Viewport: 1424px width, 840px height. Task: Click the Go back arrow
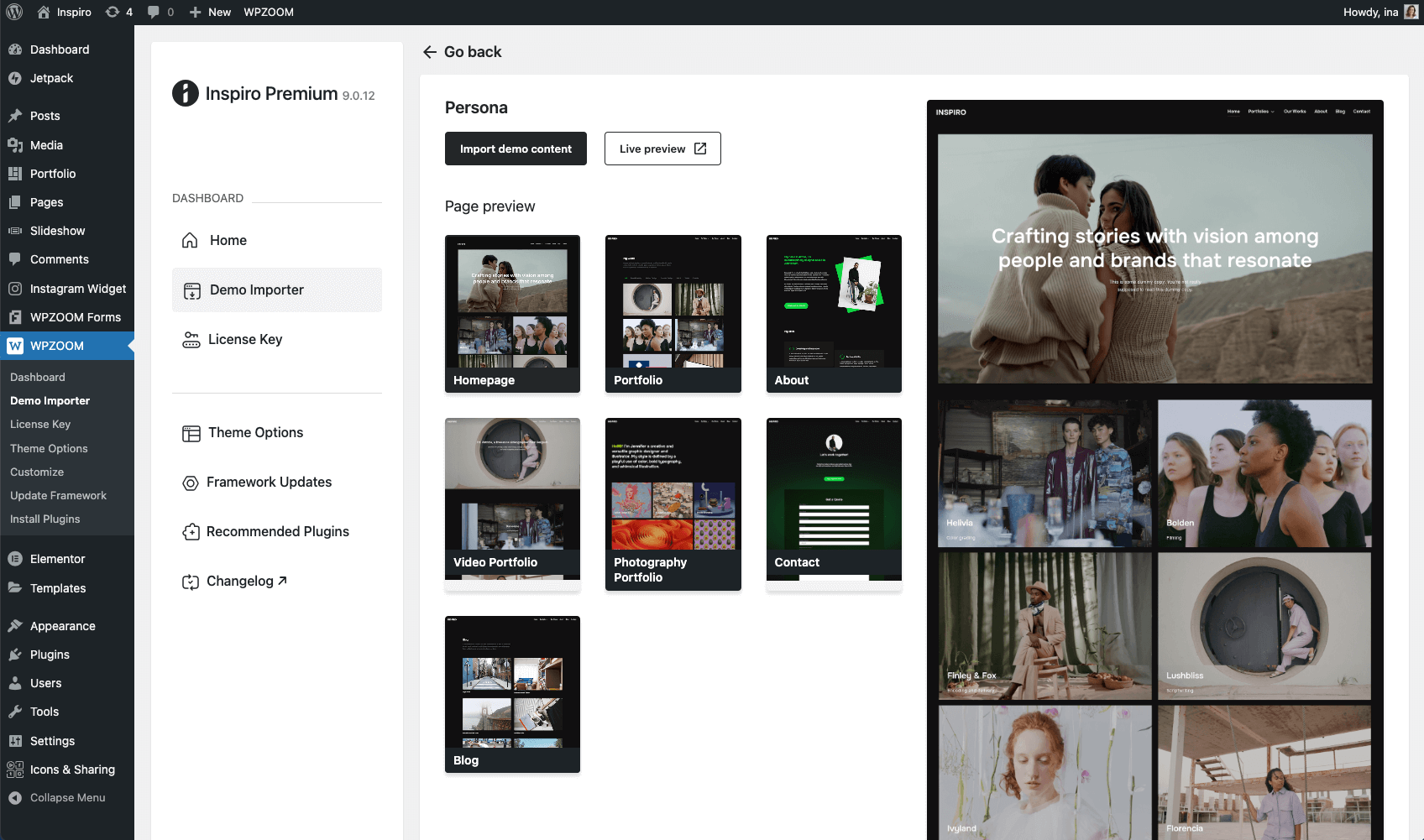(430, 52)
